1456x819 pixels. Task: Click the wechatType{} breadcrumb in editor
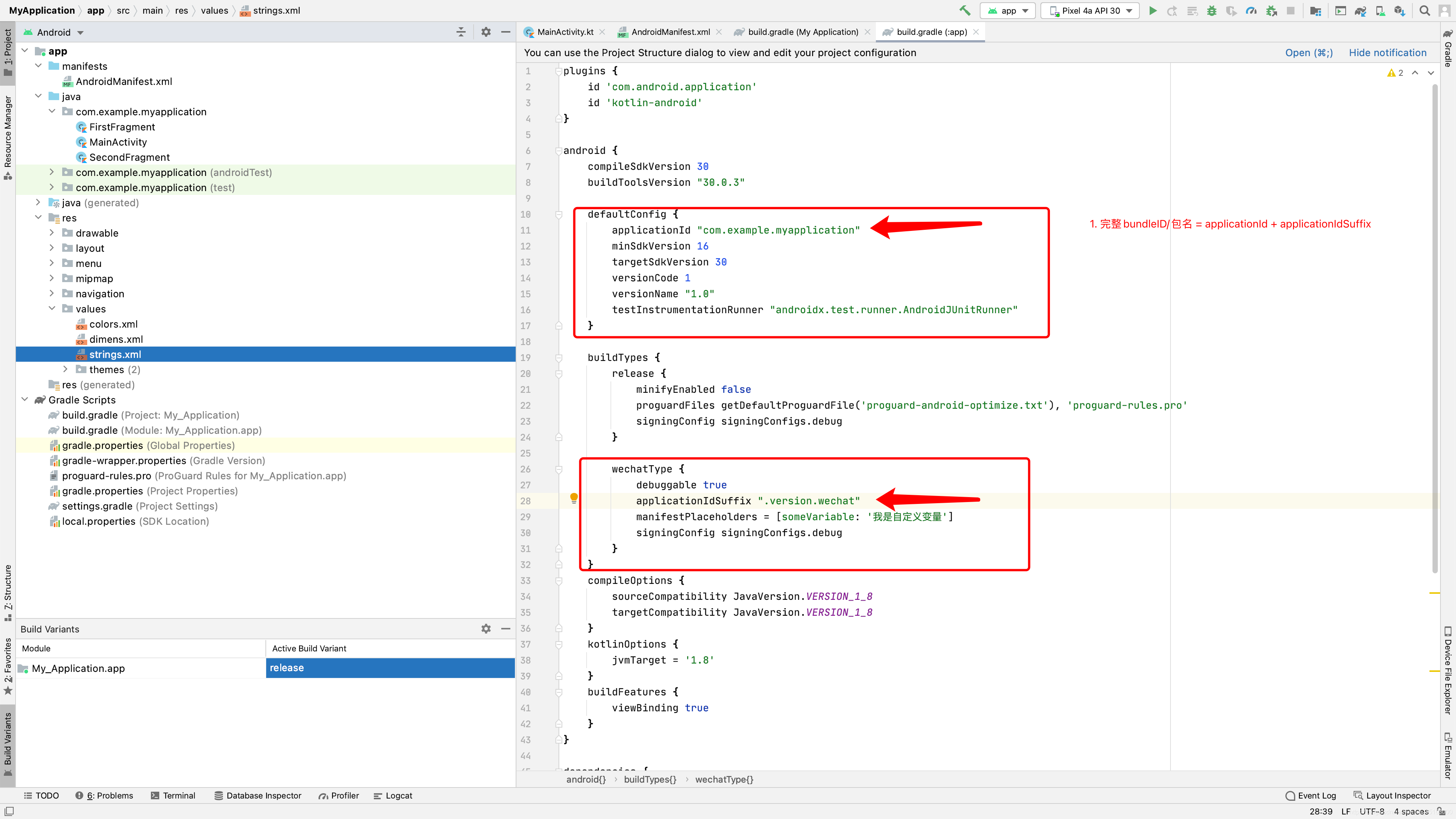point(723,779)
